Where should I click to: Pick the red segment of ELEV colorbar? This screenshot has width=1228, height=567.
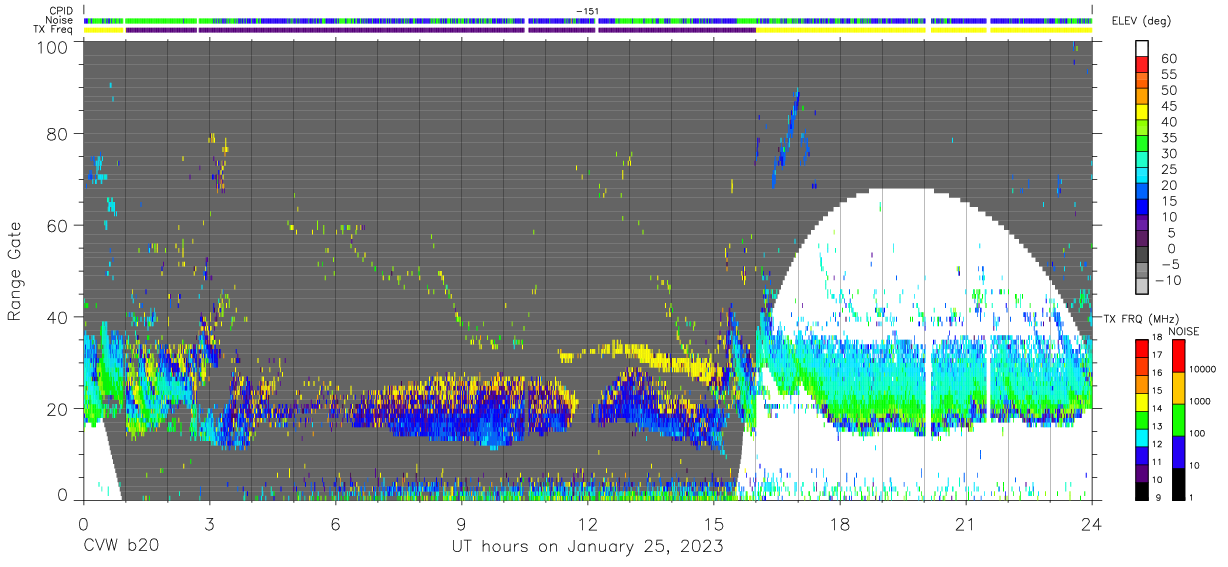coord(1143,64)
